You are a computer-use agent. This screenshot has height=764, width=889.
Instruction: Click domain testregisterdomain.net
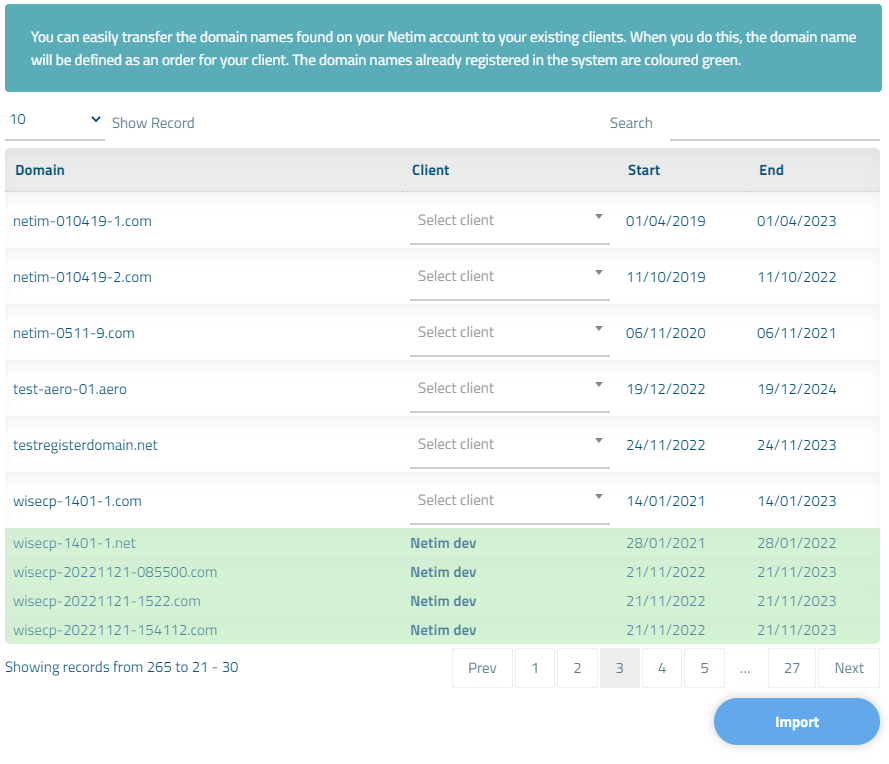[x=85, y=445]
